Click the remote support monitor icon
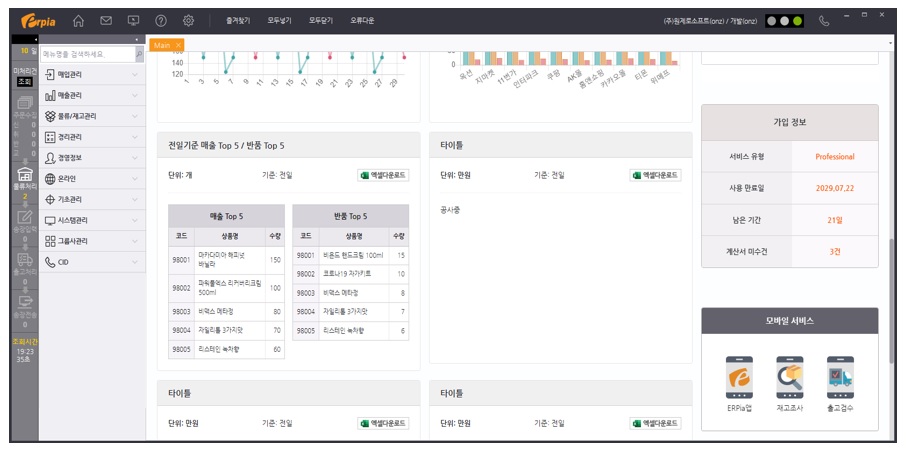This screenshot has width=911, height=450. click(x=134, y=20)
